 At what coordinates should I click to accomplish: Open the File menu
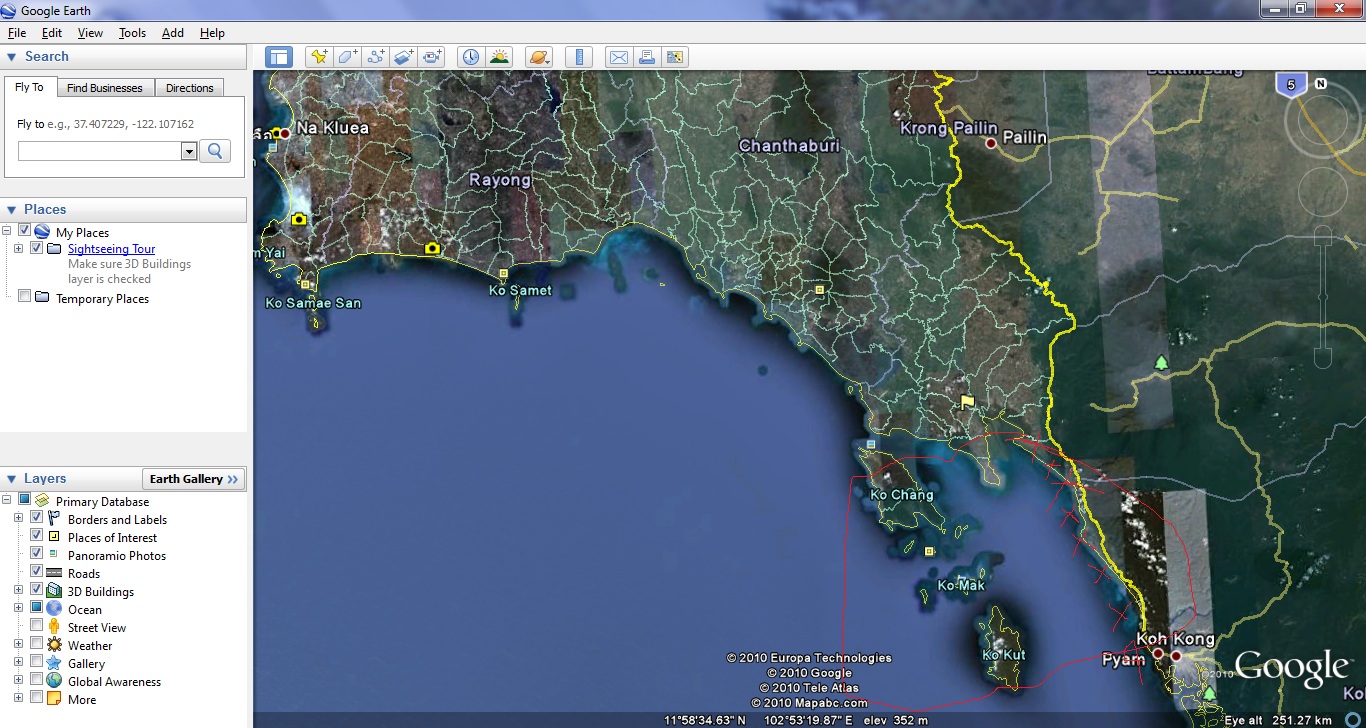point(17,33)
